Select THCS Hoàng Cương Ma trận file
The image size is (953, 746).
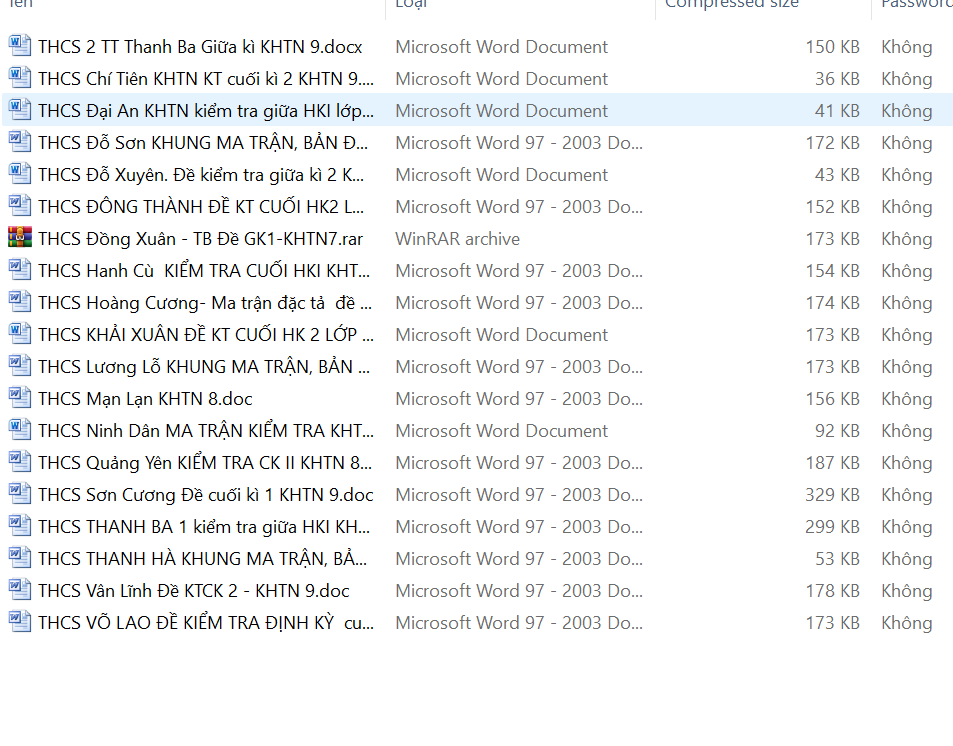coord(205,303)
